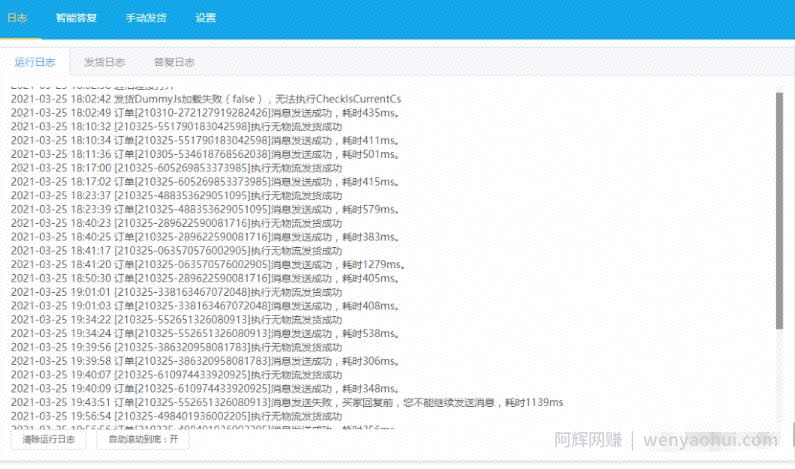Click the 18:40:23 无物流发货成功 log line
This screenshot has height=469, width=795.
[x=176, y=223]
